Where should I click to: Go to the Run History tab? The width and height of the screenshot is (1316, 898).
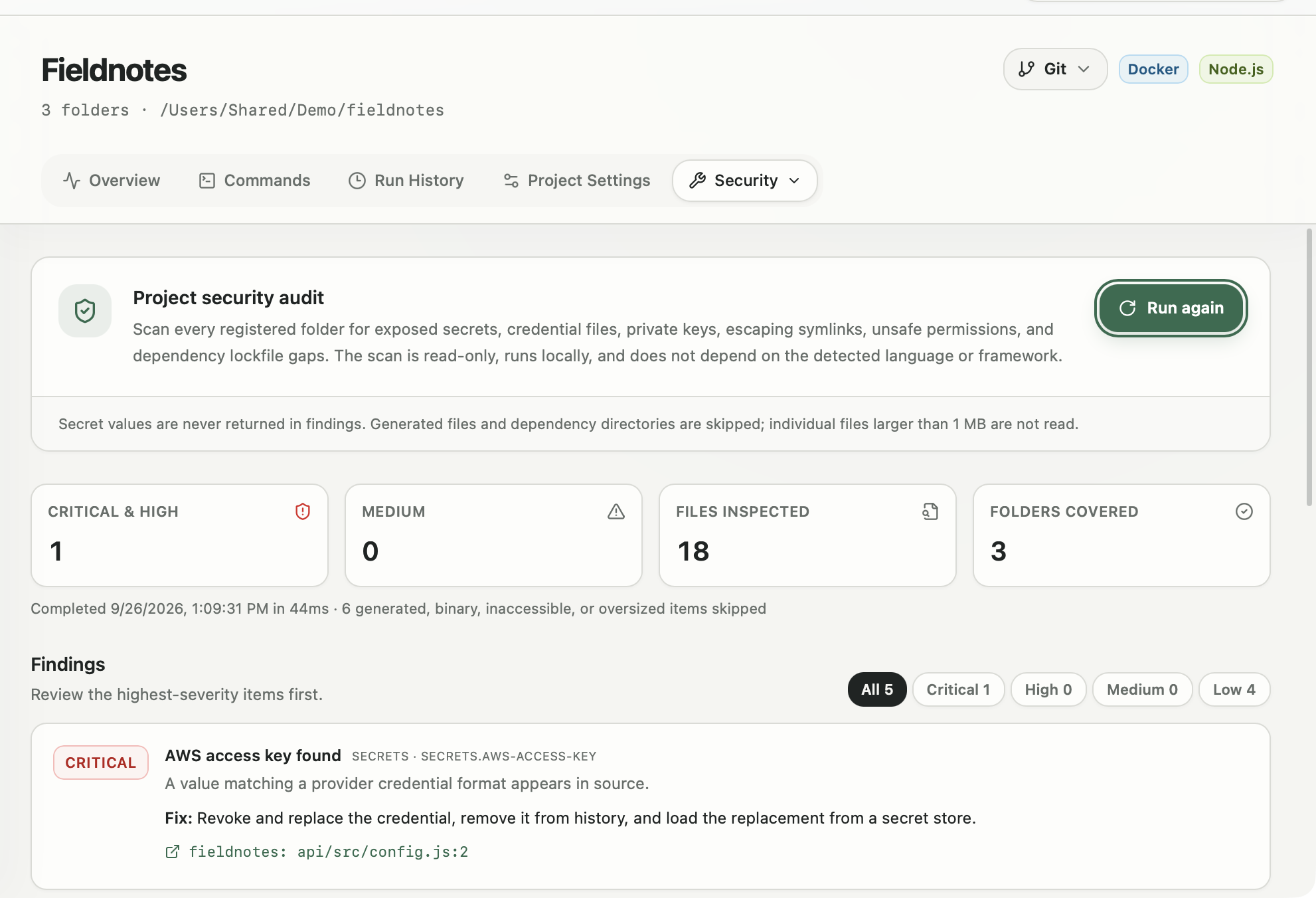406,181
